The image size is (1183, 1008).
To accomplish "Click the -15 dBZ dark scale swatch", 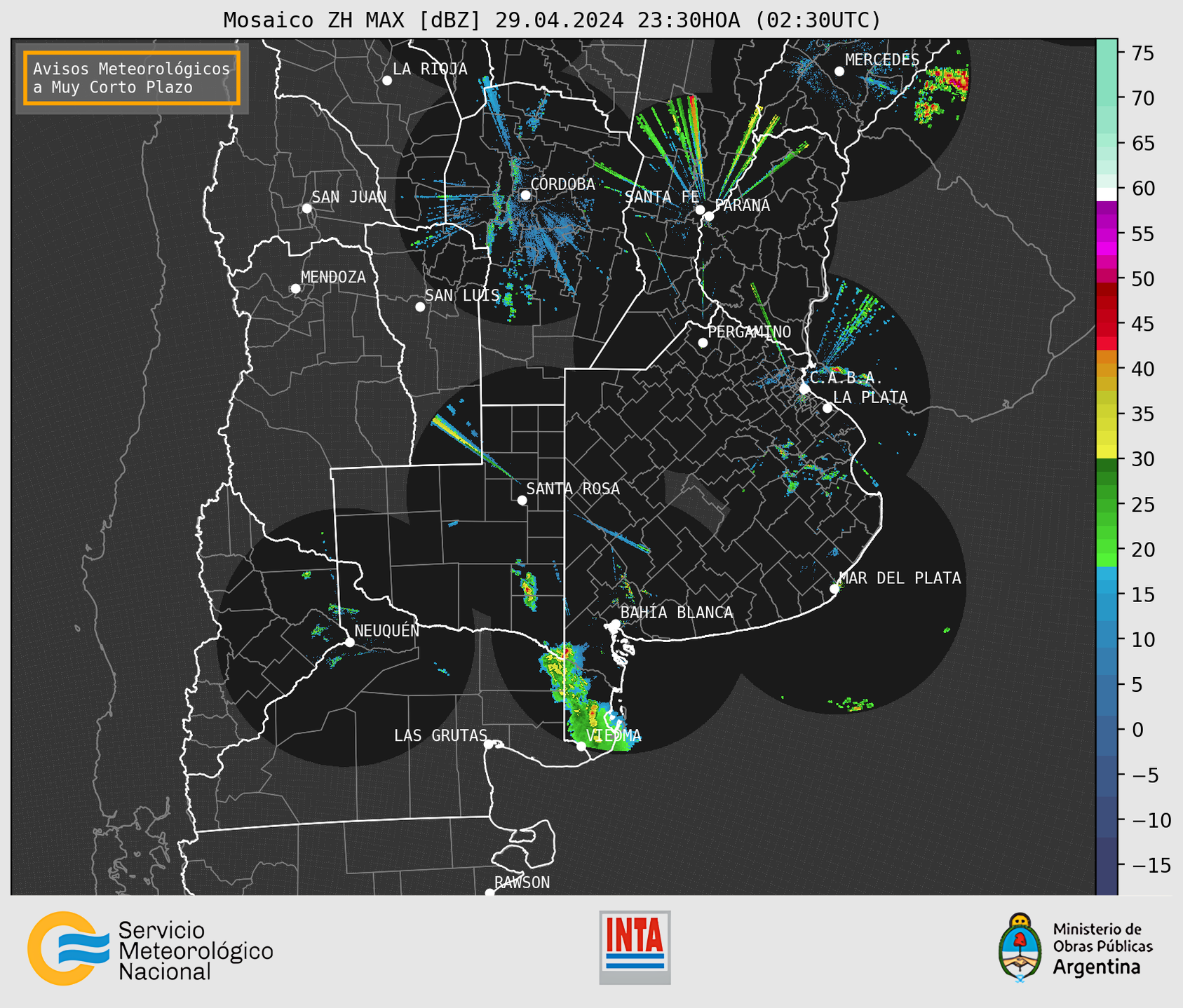I will pos(1107,866).
